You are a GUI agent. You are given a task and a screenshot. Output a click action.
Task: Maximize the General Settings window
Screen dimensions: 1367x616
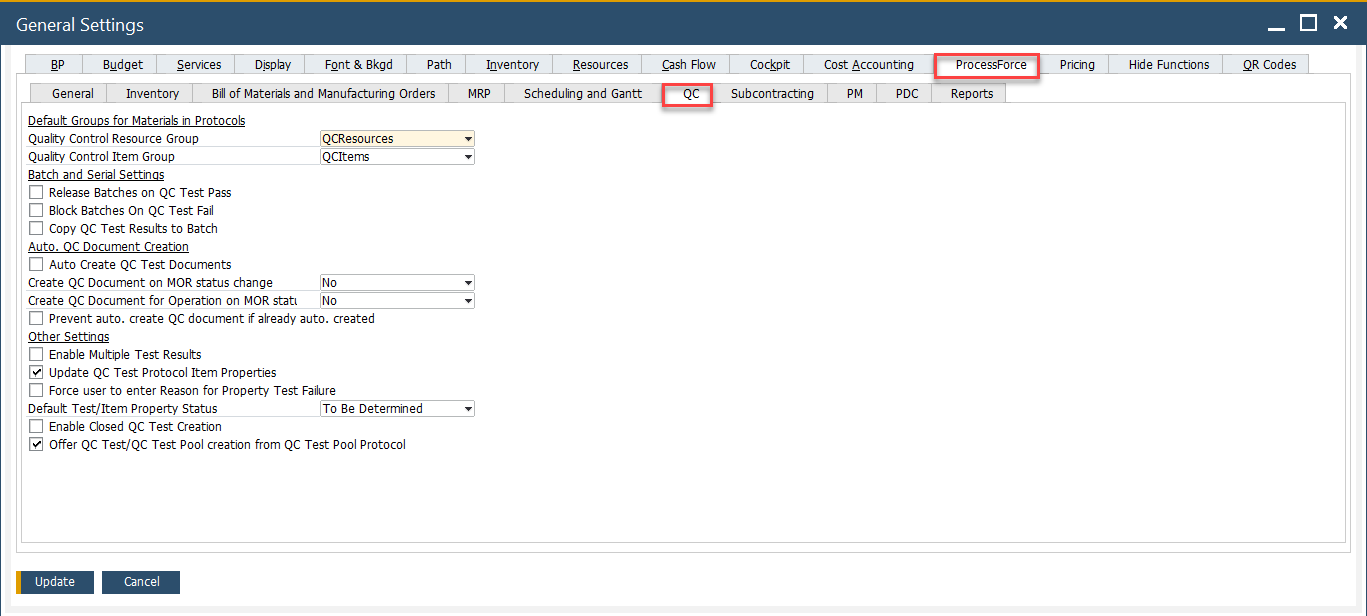click(x=1308, y=23)
